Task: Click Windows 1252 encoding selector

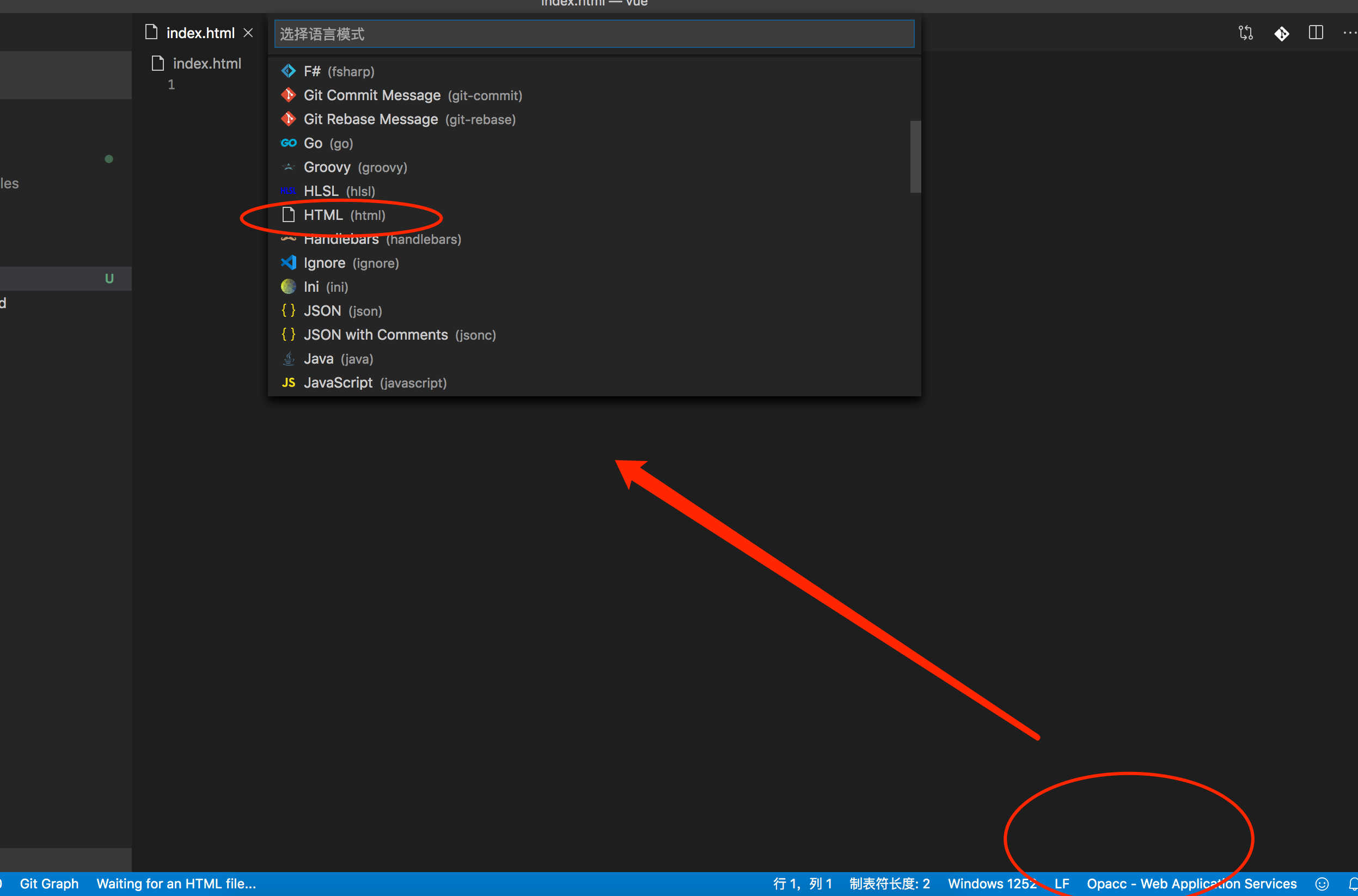Action: click(x=992, y=883)
